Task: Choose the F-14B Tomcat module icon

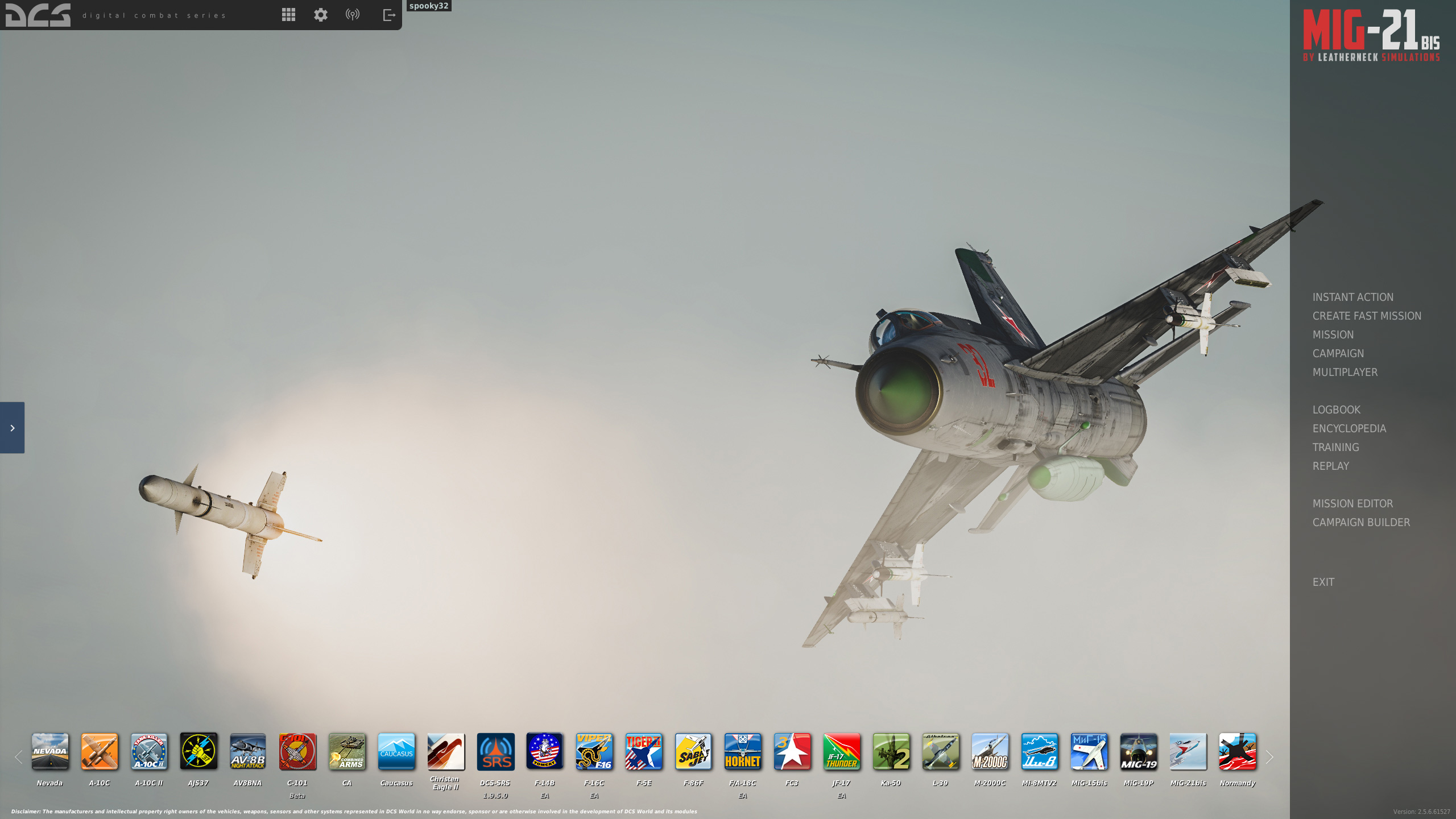Action: click(x=544, y=751)
